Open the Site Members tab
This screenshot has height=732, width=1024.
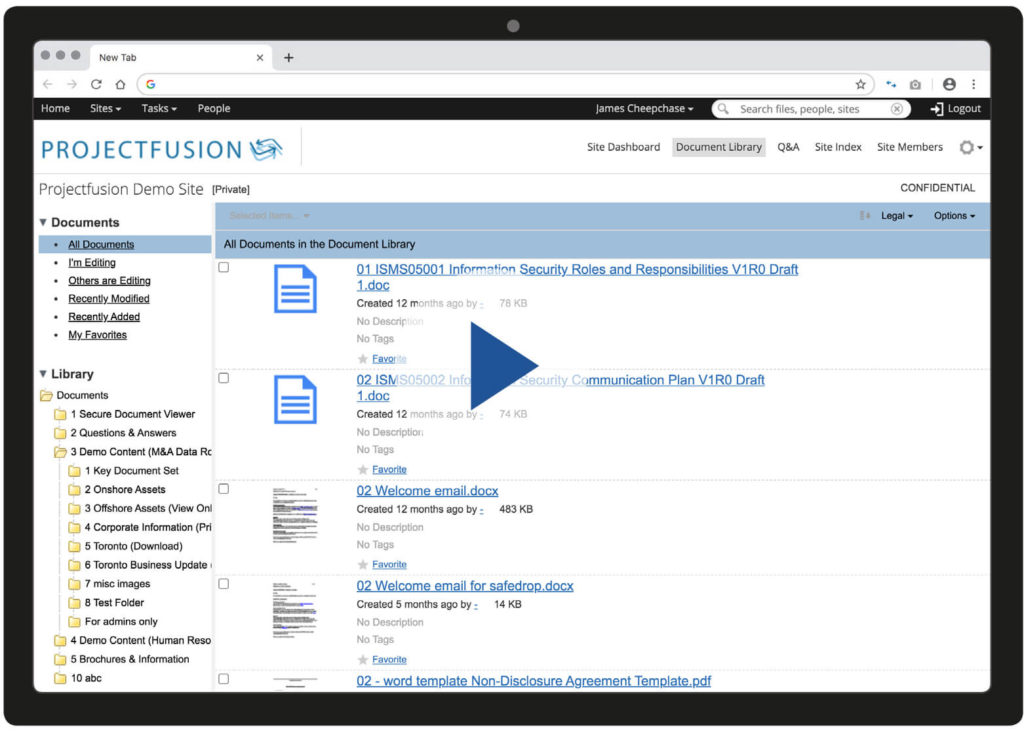click(910, 147)
